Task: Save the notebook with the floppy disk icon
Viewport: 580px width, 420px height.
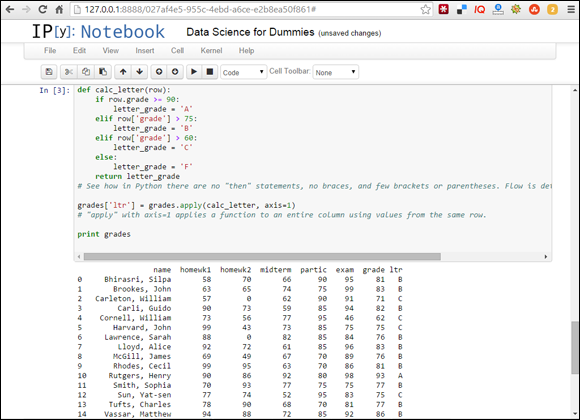Action: point(49,72)
